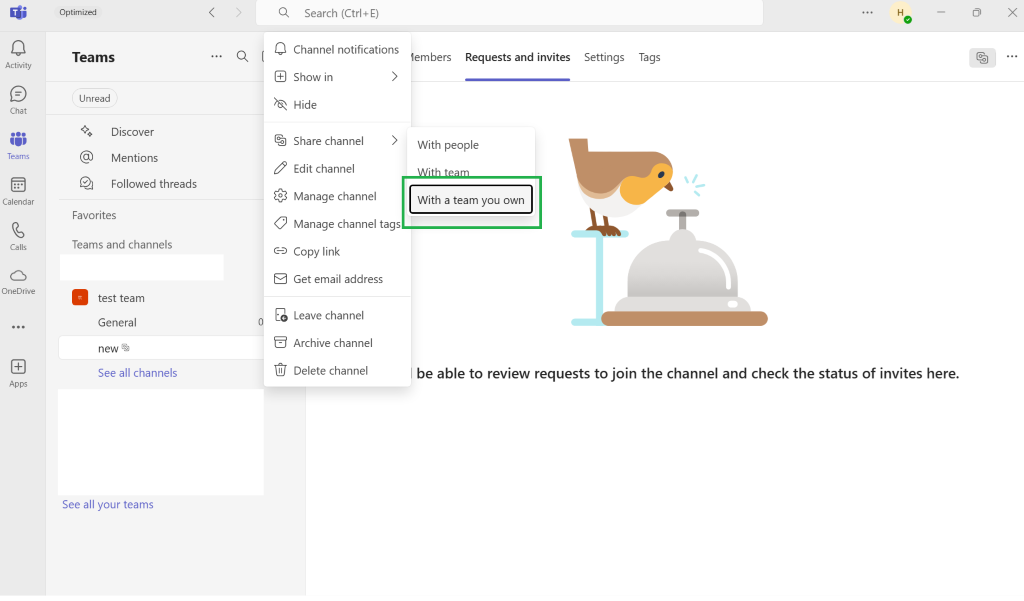Open more options in the channel header
The image size is (1024, 601).
pyautogui.click(x=1012, y=57)
